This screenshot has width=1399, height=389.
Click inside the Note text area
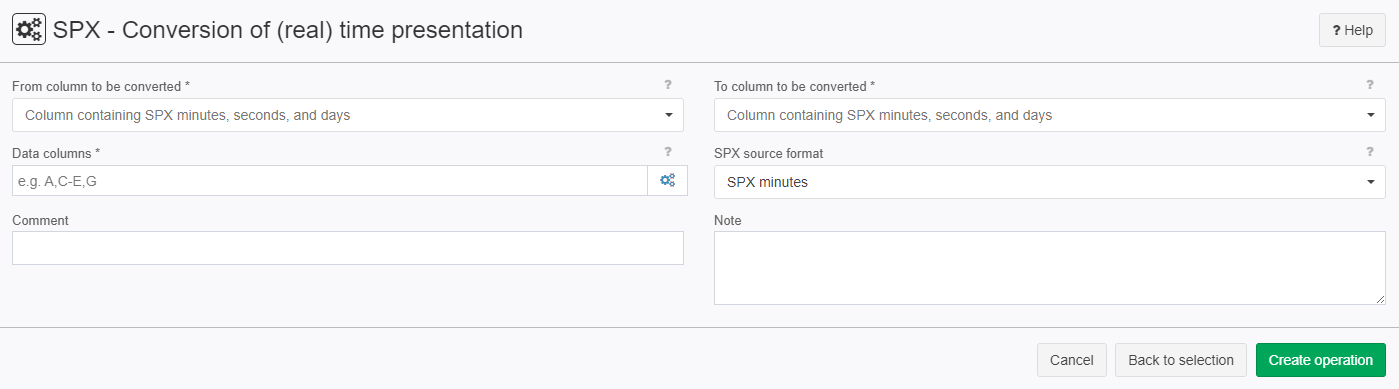tap(1050, 268)
